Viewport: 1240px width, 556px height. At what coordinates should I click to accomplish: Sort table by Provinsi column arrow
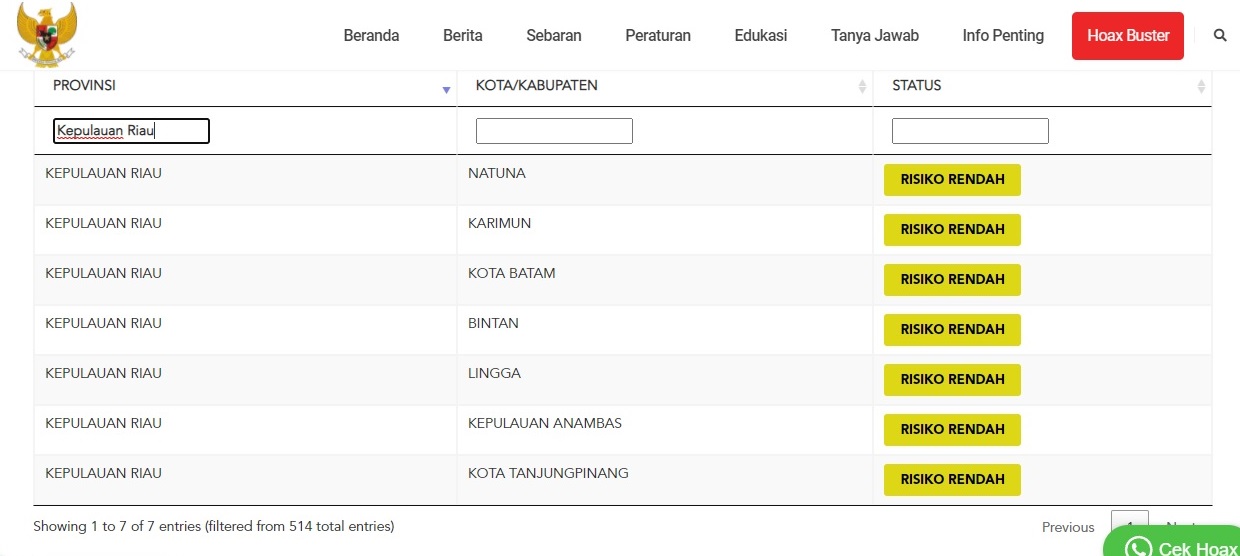(x=446, y=90)
